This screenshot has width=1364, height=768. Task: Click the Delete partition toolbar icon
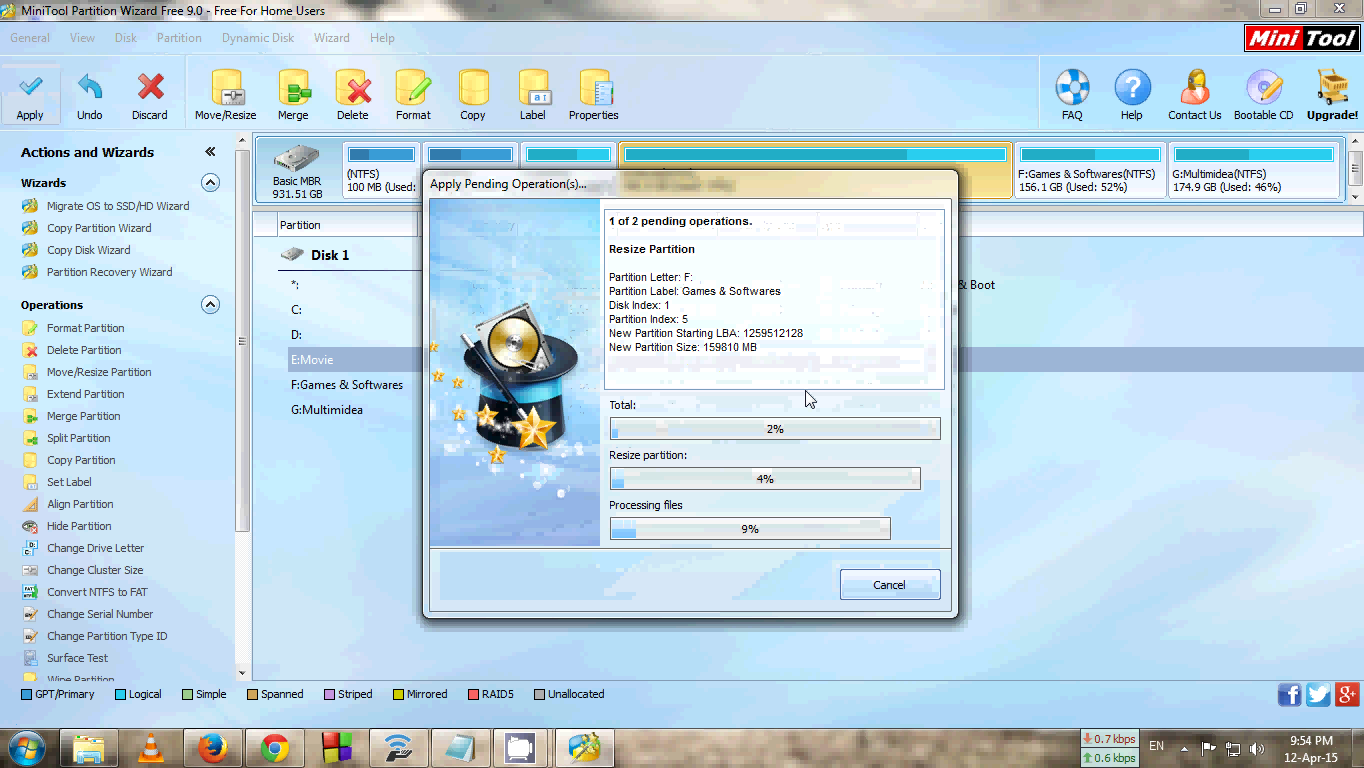353,89
